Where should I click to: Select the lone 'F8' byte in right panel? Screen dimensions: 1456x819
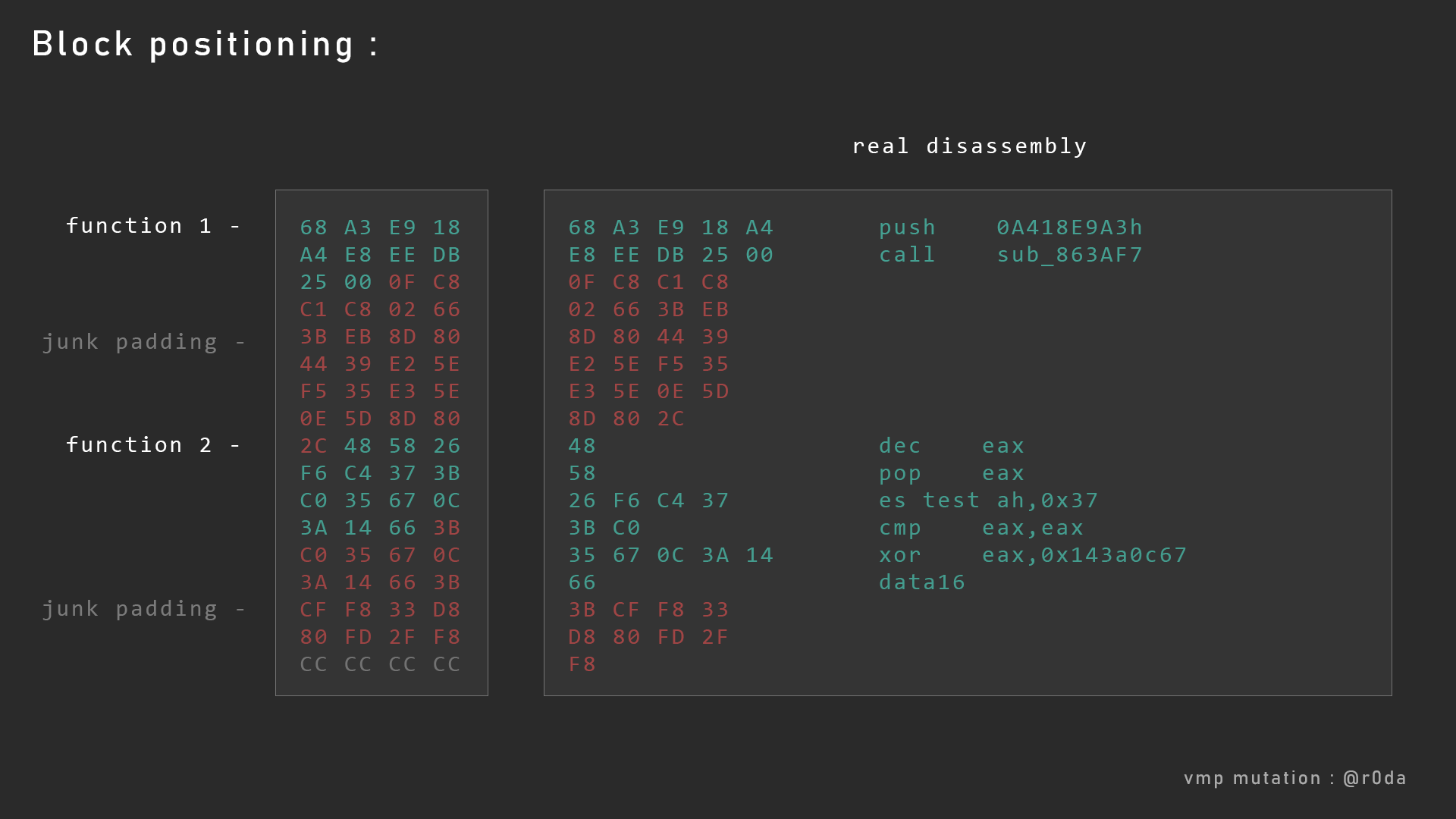(582, 664)
